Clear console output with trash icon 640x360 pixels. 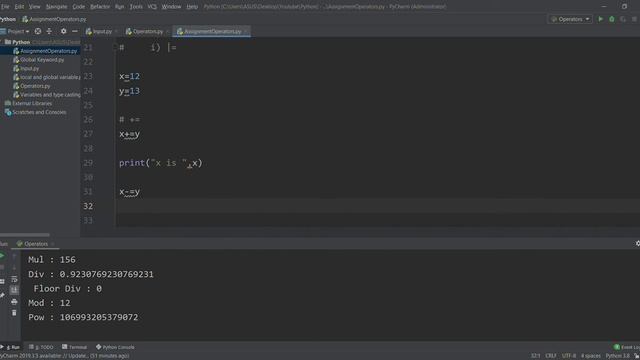pos(14,313)
